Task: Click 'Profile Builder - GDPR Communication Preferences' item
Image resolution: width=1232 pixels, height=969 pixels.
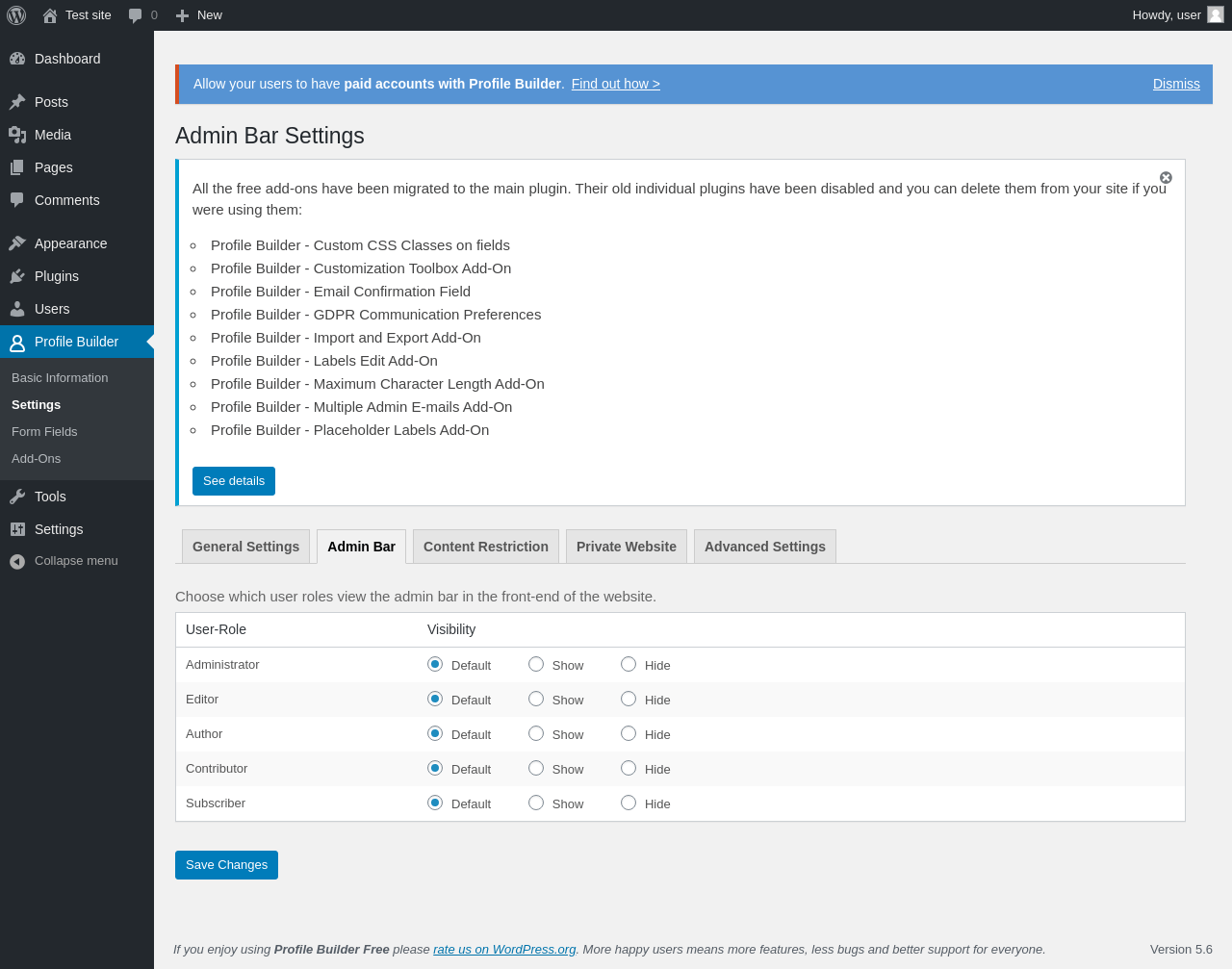Action: click(375, 315)
